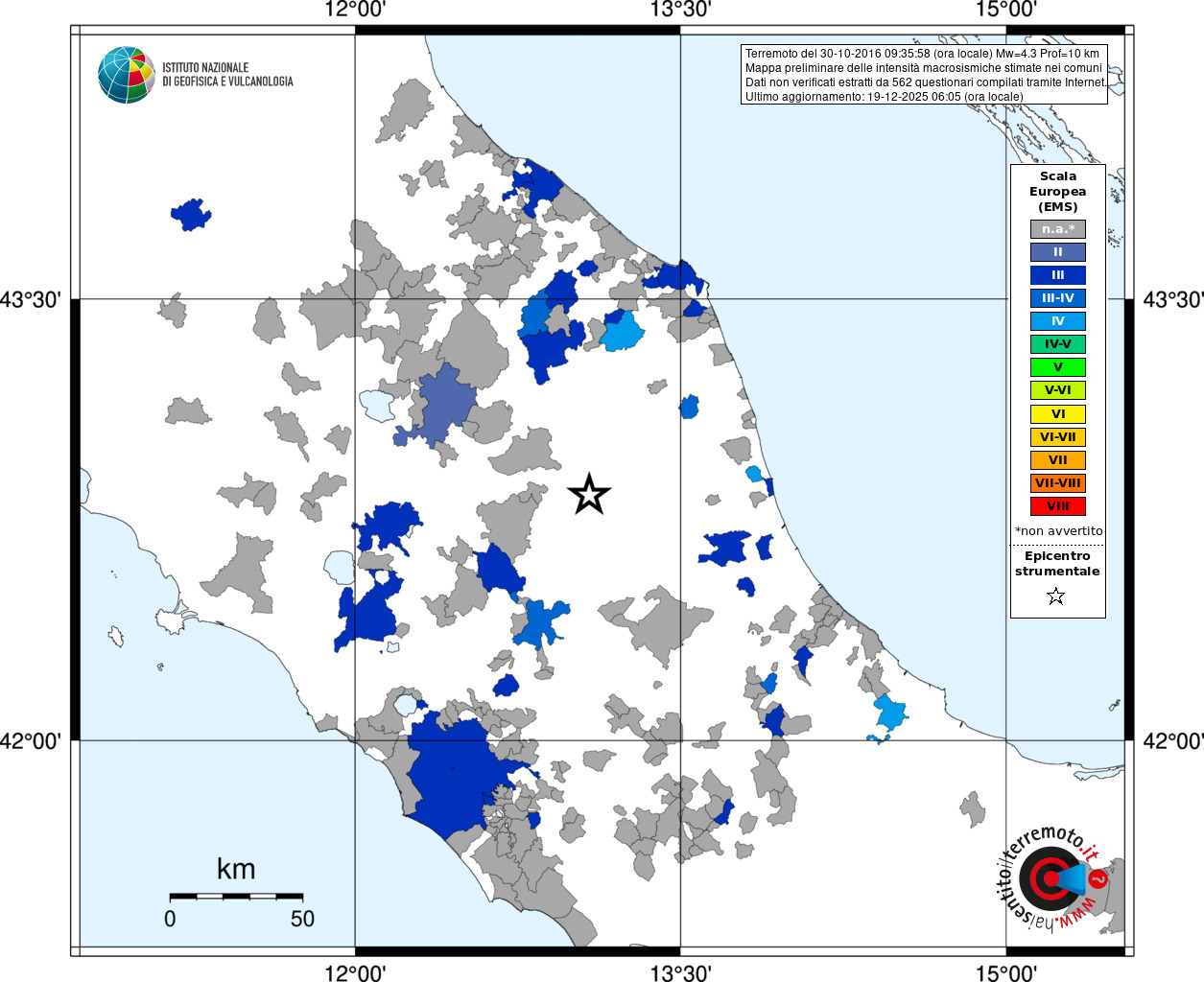Click the 'Epicentro strumentale' legend label

click(1057, 564)
